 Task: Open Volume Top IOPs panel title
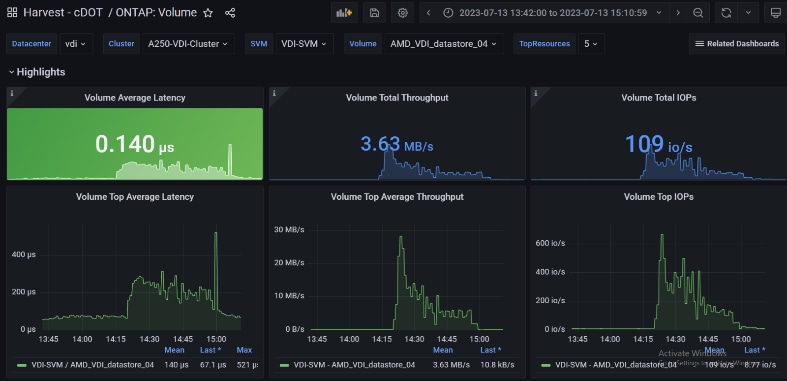coord(659,197)
